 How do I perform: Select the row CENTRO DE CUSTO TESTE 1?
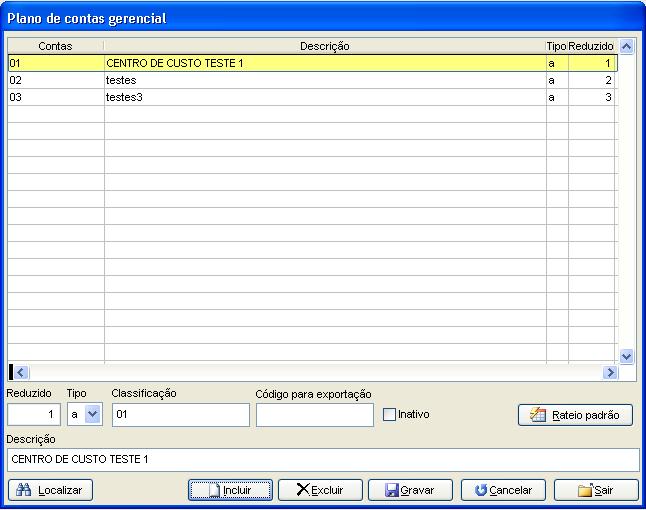(313, 63)
